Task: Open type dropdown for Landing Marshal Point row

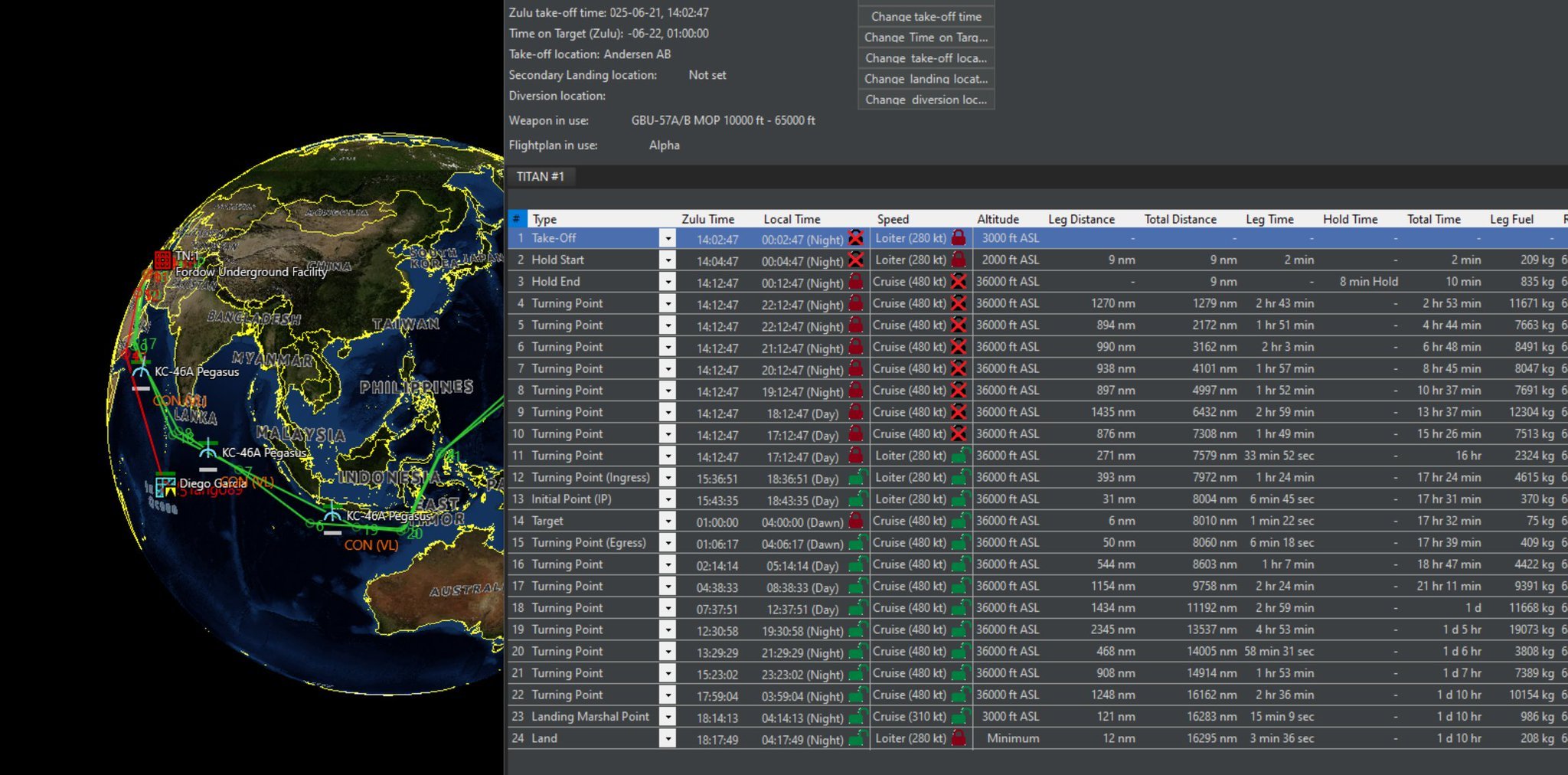Action: tap(668, 717)
